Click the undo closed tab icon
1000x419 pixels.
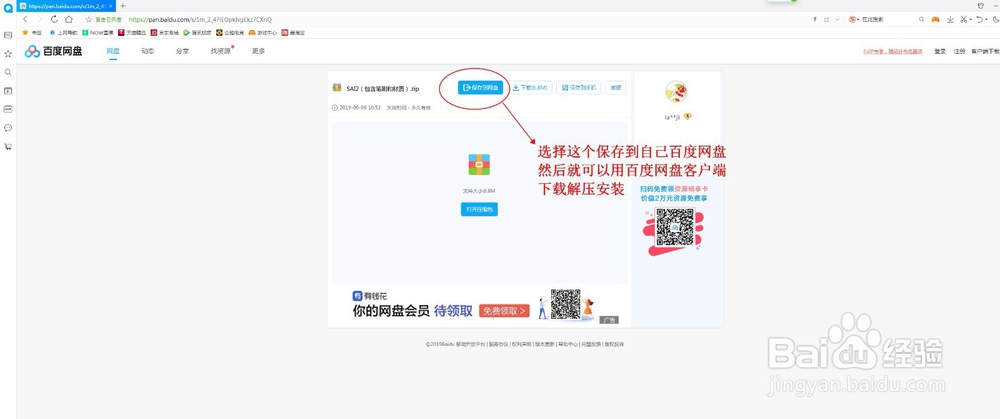click(x=980, y=20)
